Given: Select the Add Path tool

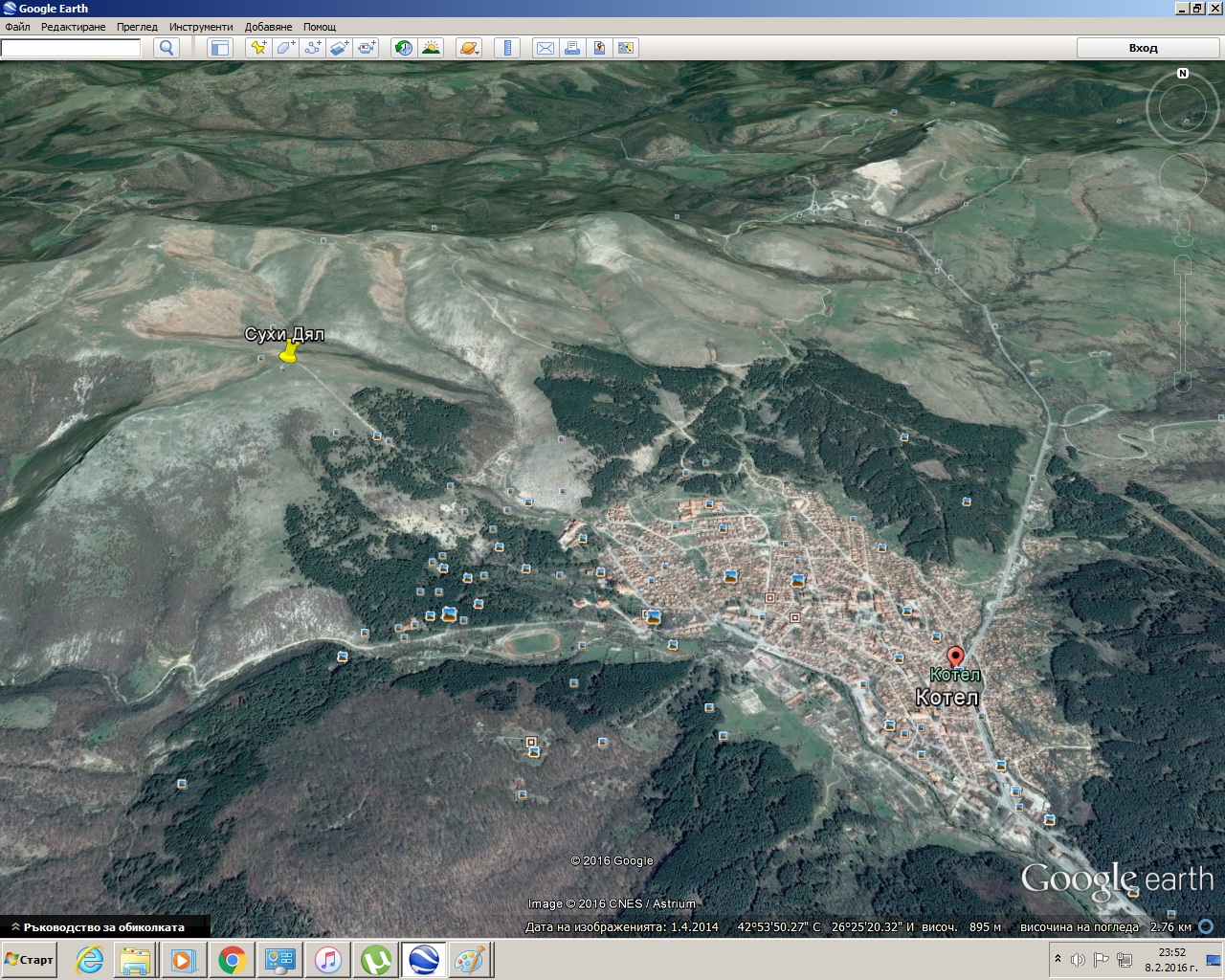Looking at the screenshot, I should [x=312, y=48].
